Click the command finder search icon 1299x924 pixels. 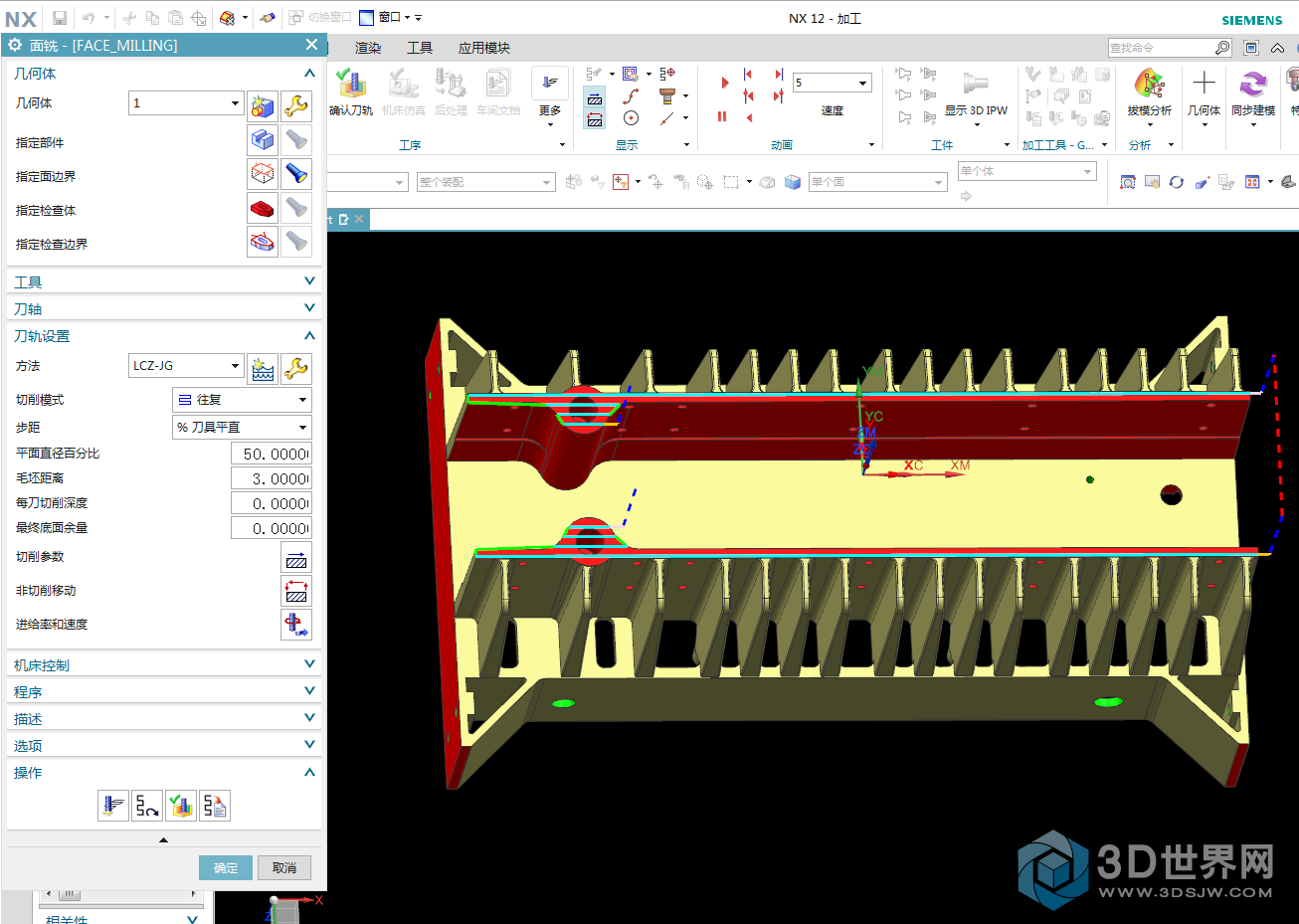[1222, 48]
